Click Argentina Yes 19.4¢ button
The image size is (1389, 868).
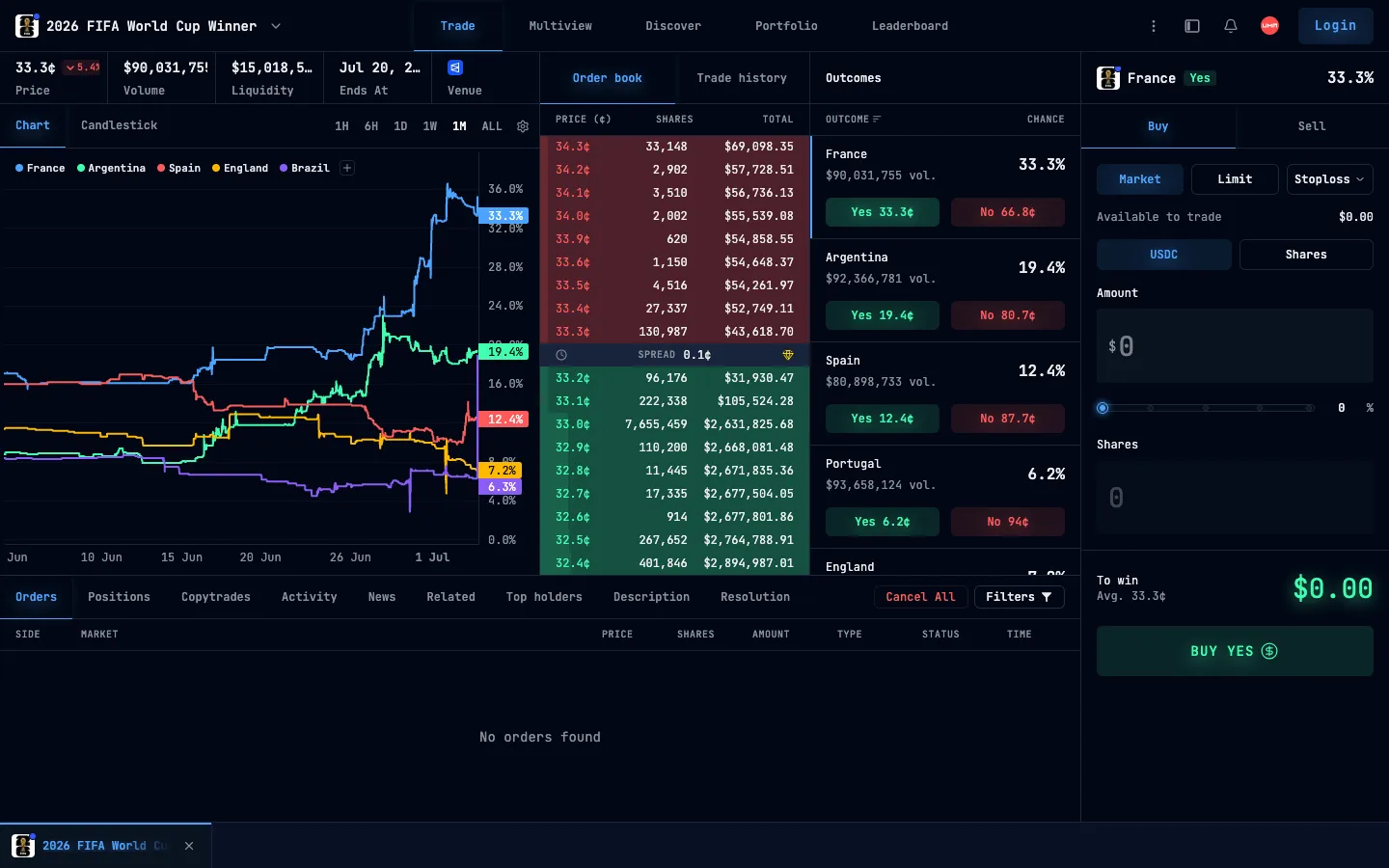click(882, 315)
